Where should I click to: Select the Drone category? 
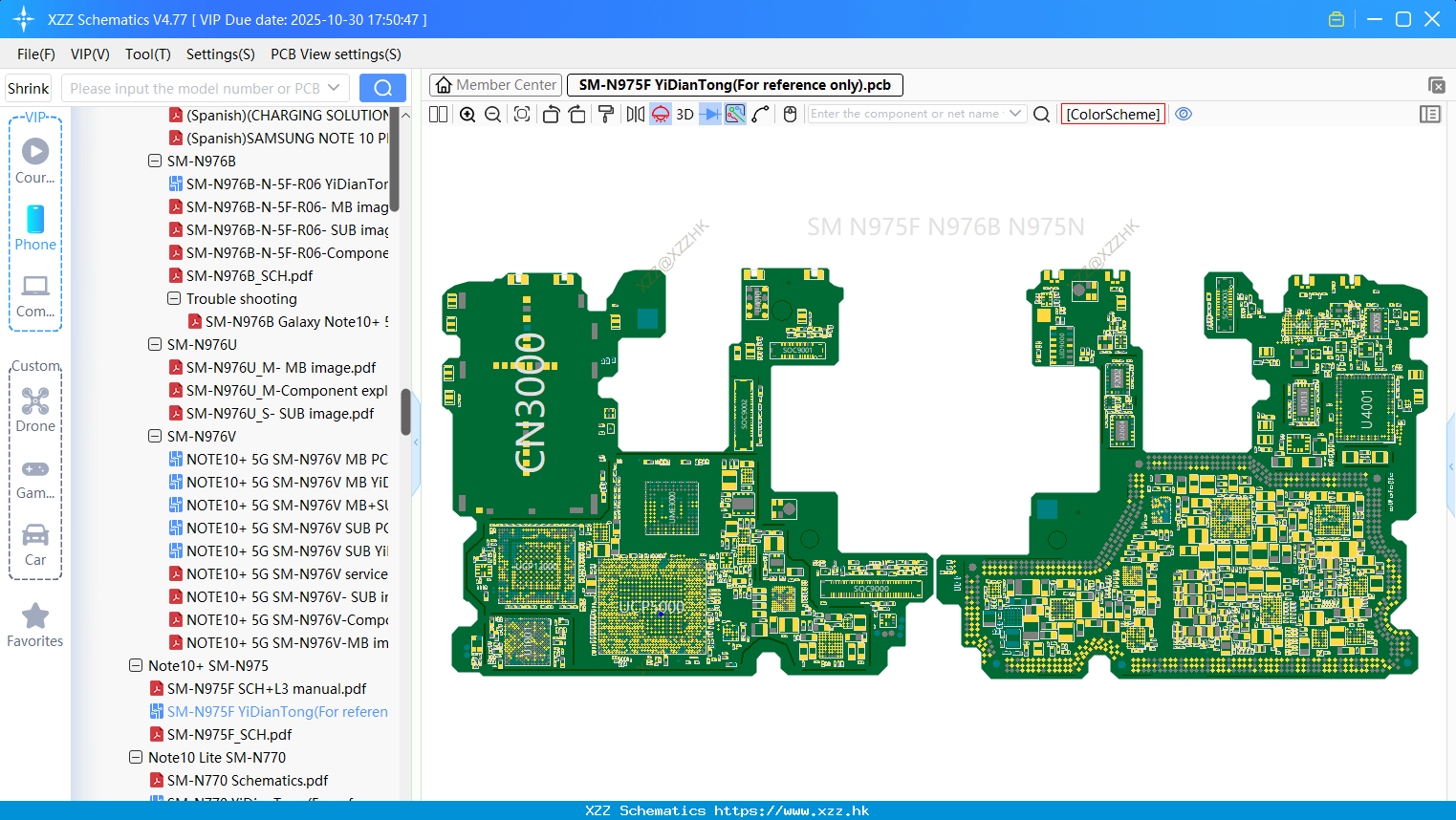point(35,410)
